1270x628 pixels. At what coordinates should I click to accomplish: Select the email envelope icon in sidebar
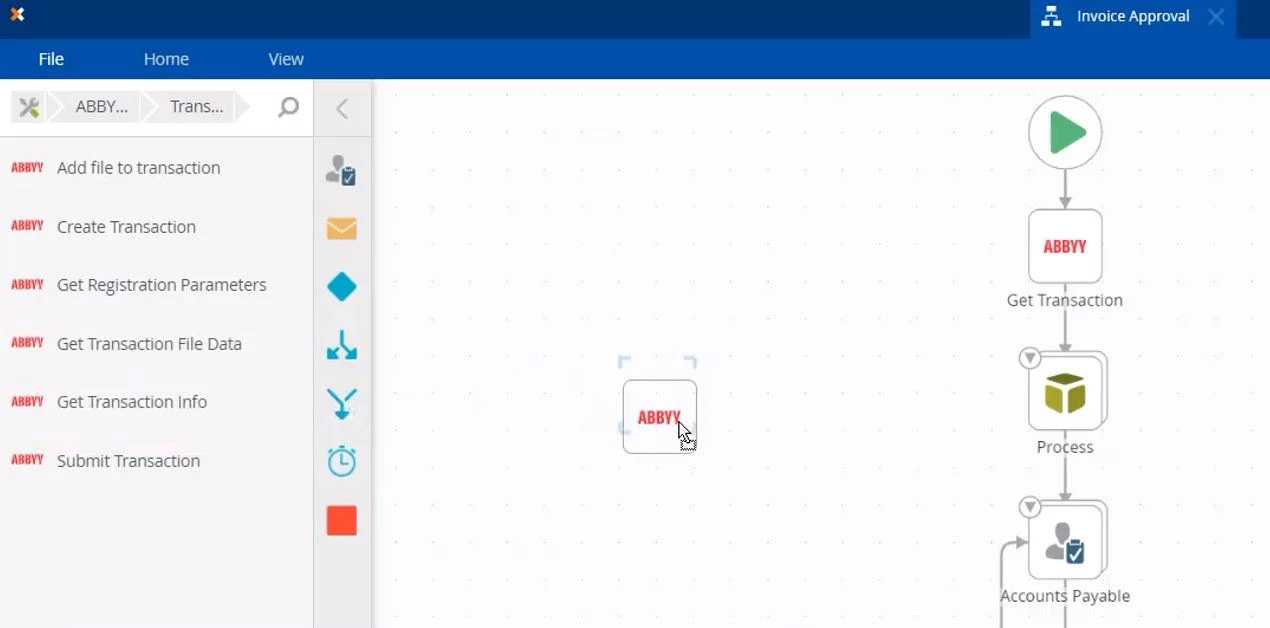pyautogui.click(x=342, y=229)
